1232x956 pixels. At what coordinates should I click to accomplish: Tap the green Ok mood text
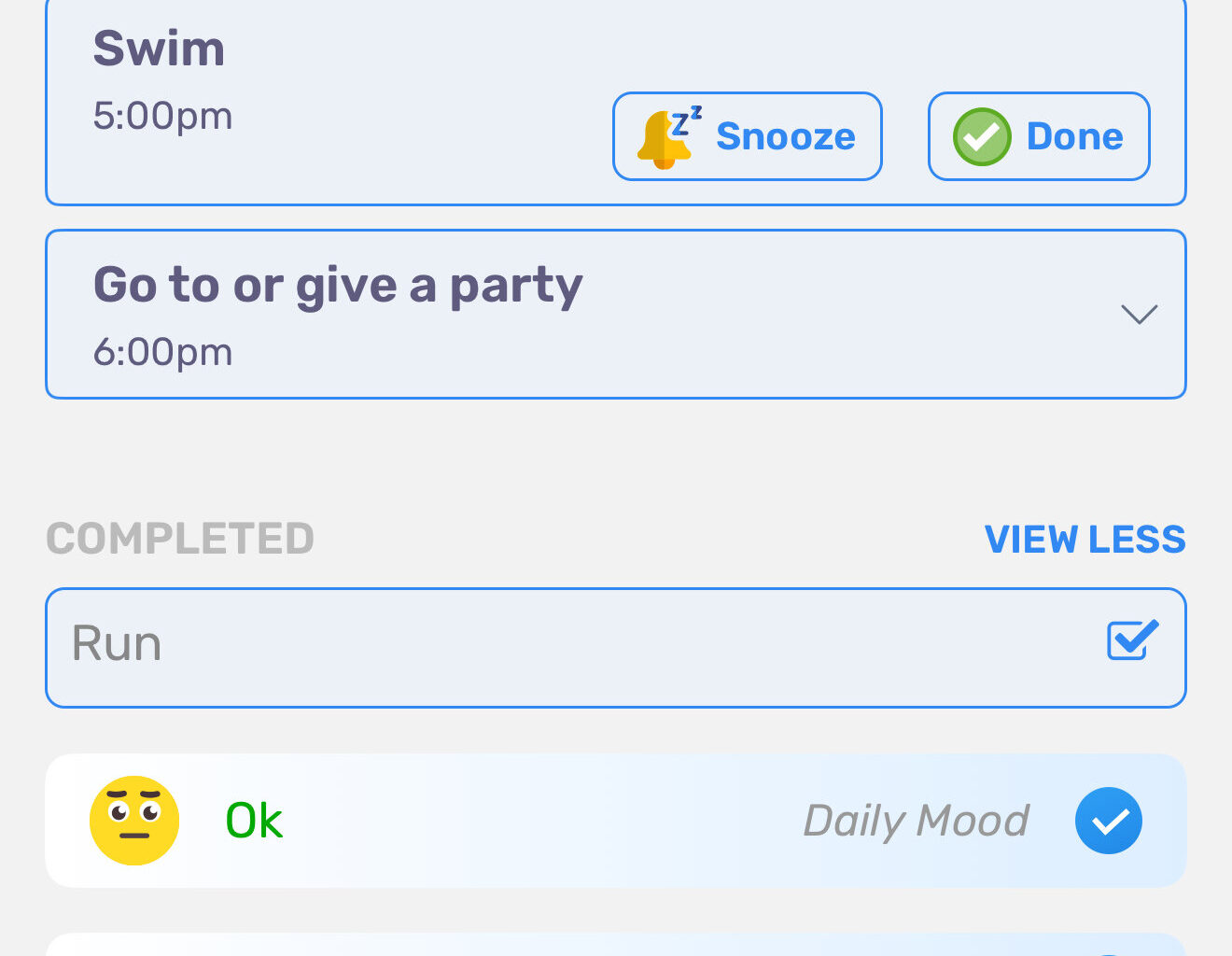(x=254, y=822)
